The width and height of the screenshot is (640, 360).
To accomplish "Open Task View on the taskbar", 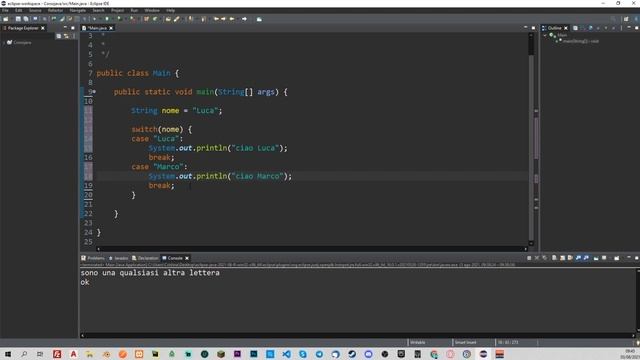I will [x=40, y=354].
